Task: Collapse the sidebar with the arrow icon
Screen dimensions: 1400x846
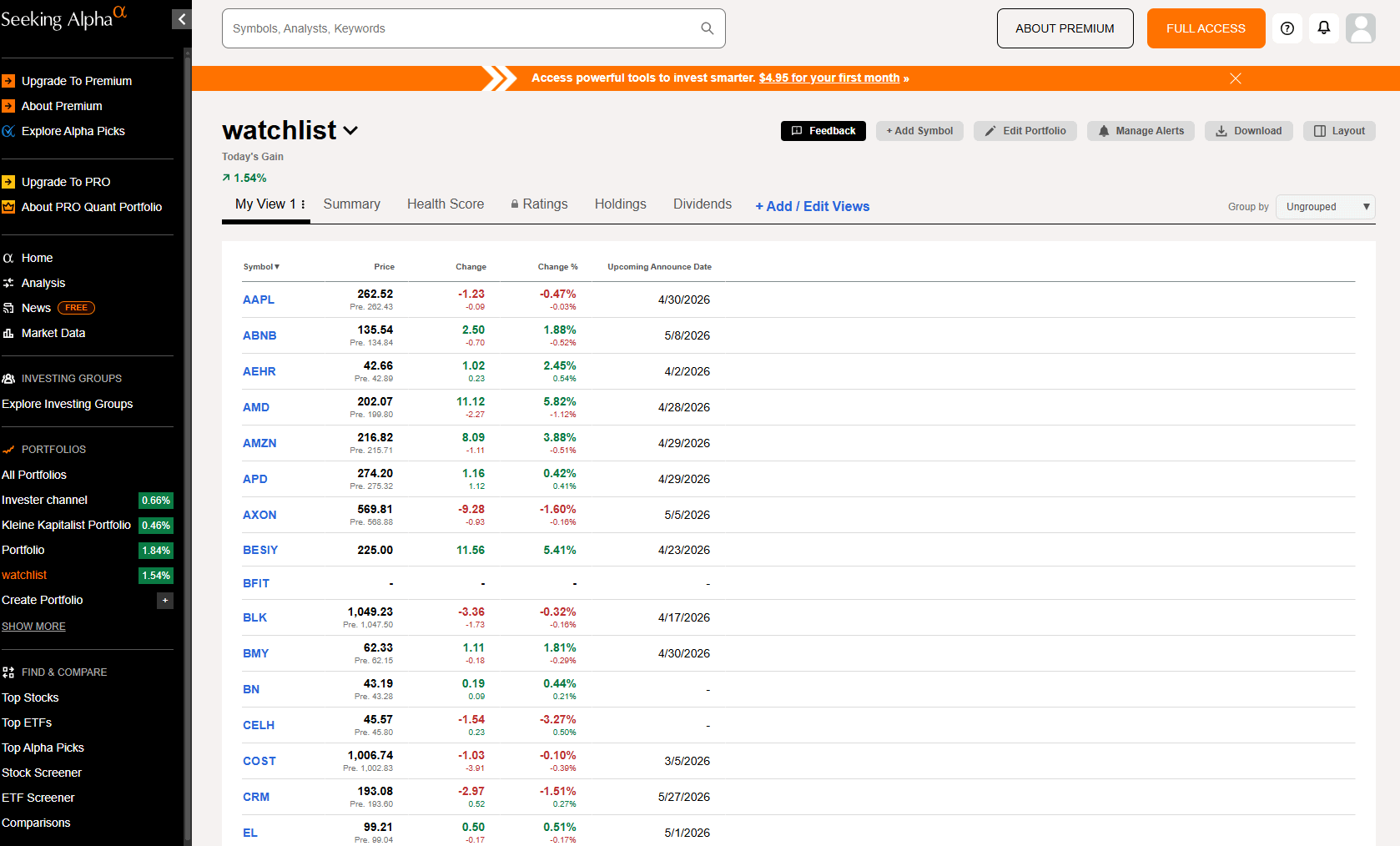Action: [x=182, y=19]
